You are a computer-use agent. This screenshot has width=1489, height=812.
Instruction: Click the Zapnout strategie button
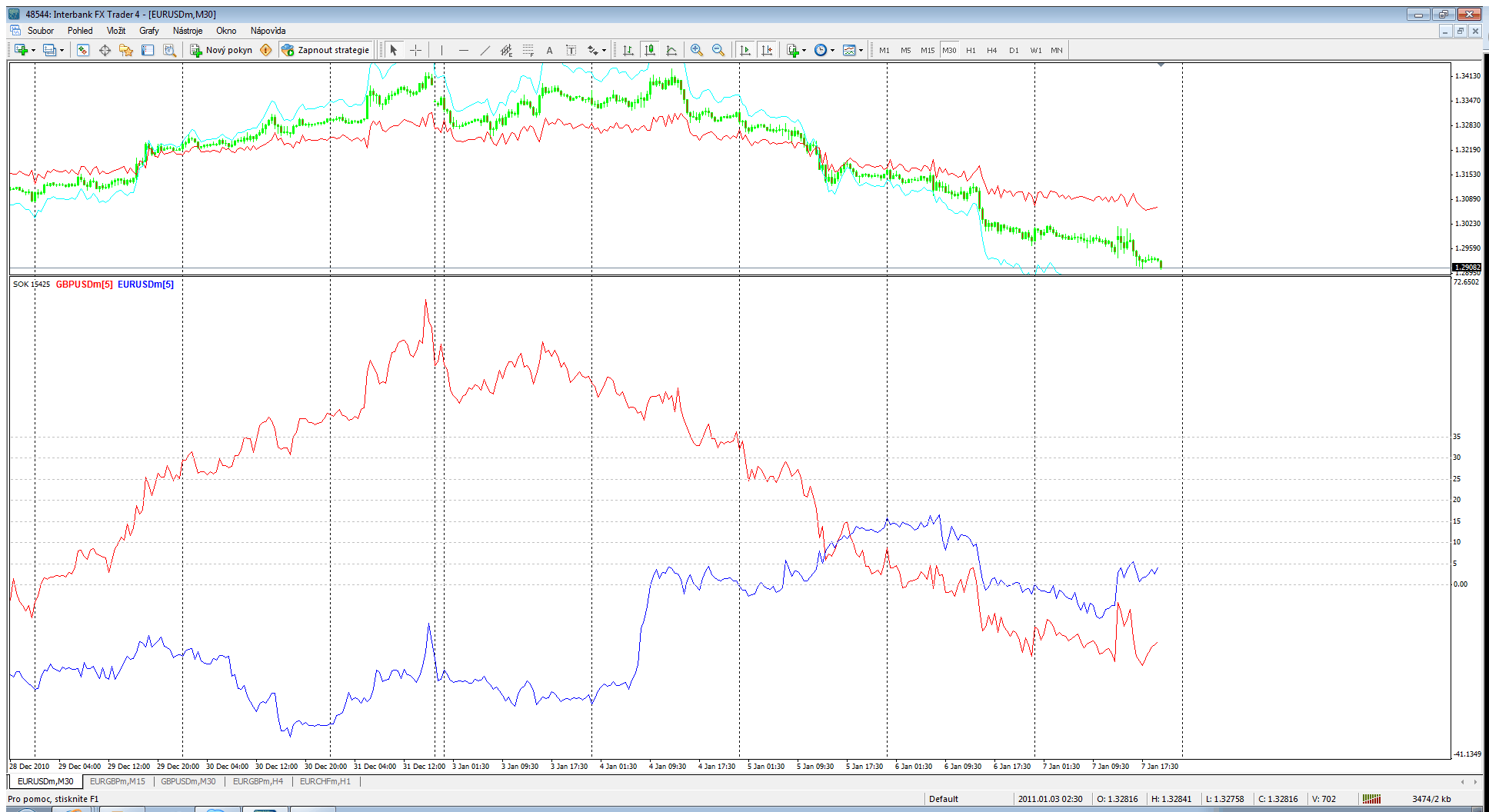pos(326,50)
